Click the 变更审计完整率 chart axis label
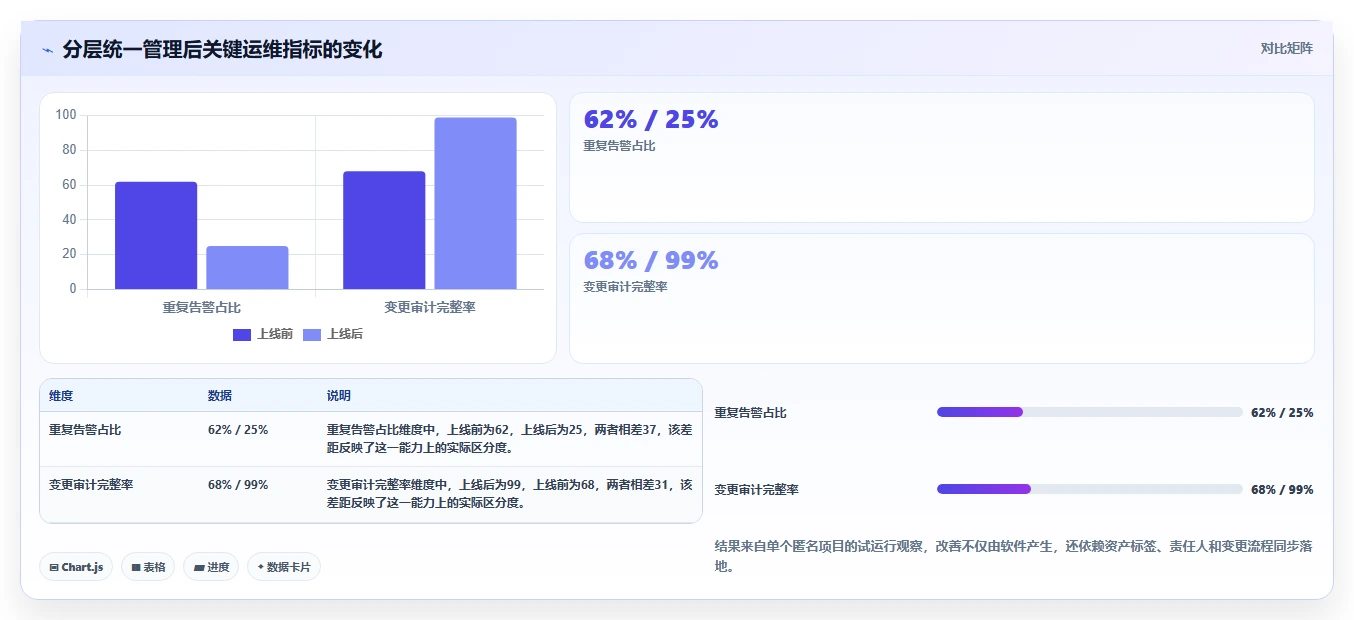Image resolution: width=1354 pixels, height=620 pixels. pos(430,307)
